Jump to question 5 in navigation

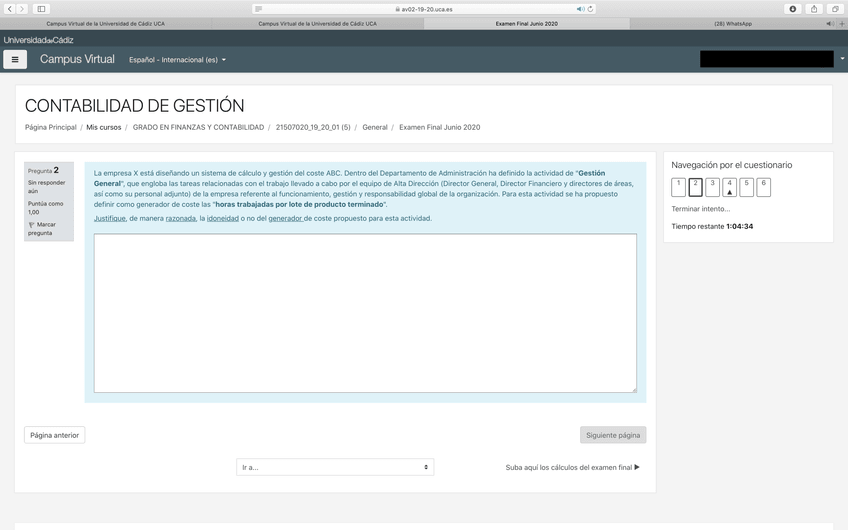pos(746,187)
